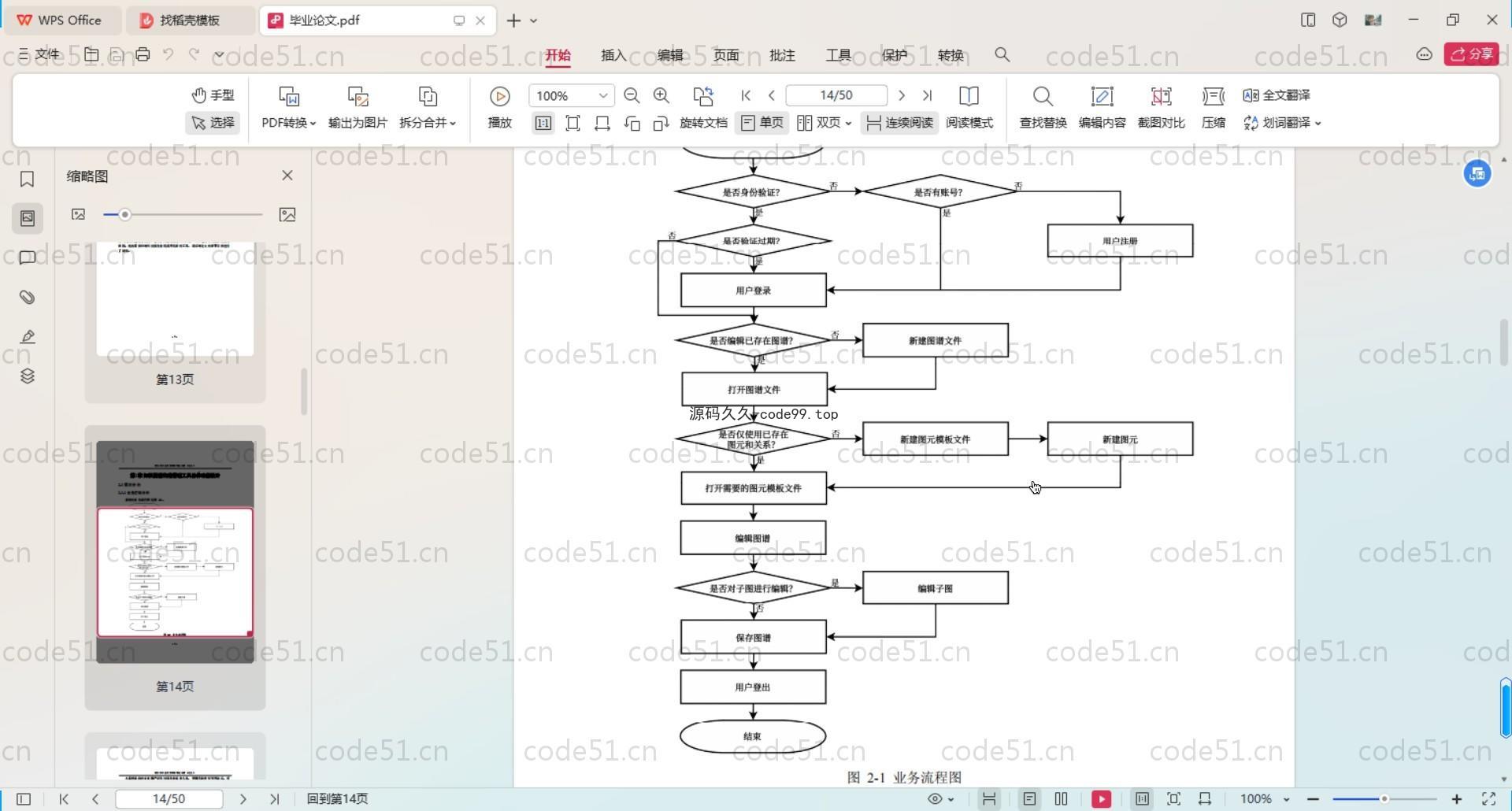Open the Find and Replace tool

(x=1043, y=107)
